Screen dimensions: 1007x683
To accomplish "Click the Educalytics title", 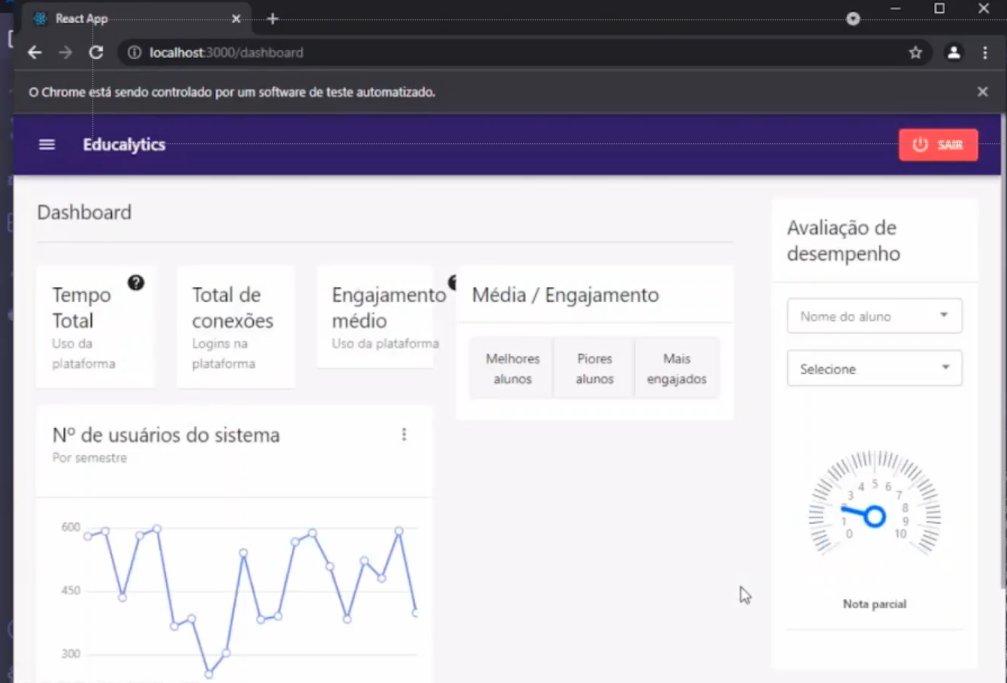I will point(124,145).
